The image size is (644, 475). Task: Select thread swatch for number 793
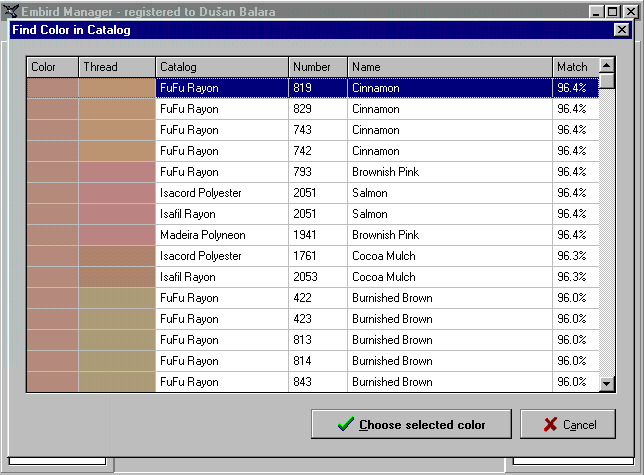117,172
